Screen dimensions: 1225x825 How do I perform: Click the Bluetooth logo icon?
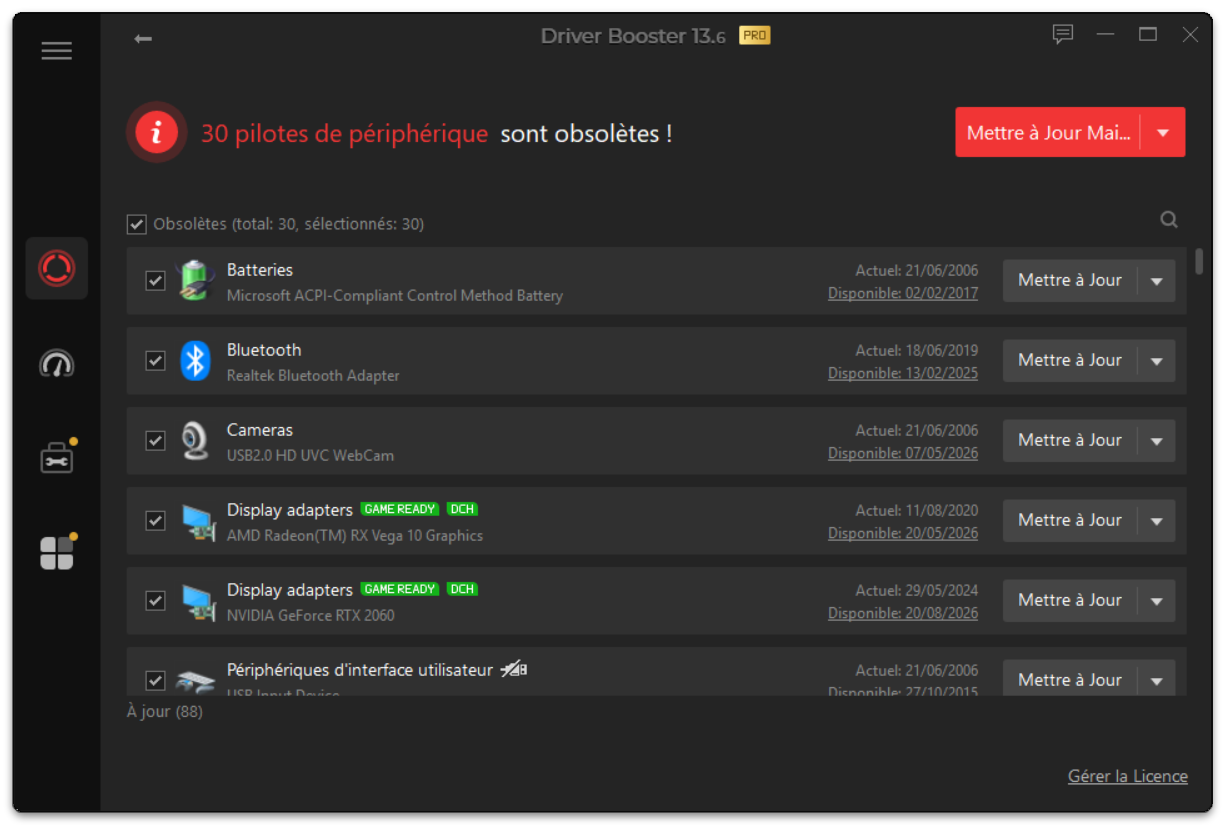(195, 360)
